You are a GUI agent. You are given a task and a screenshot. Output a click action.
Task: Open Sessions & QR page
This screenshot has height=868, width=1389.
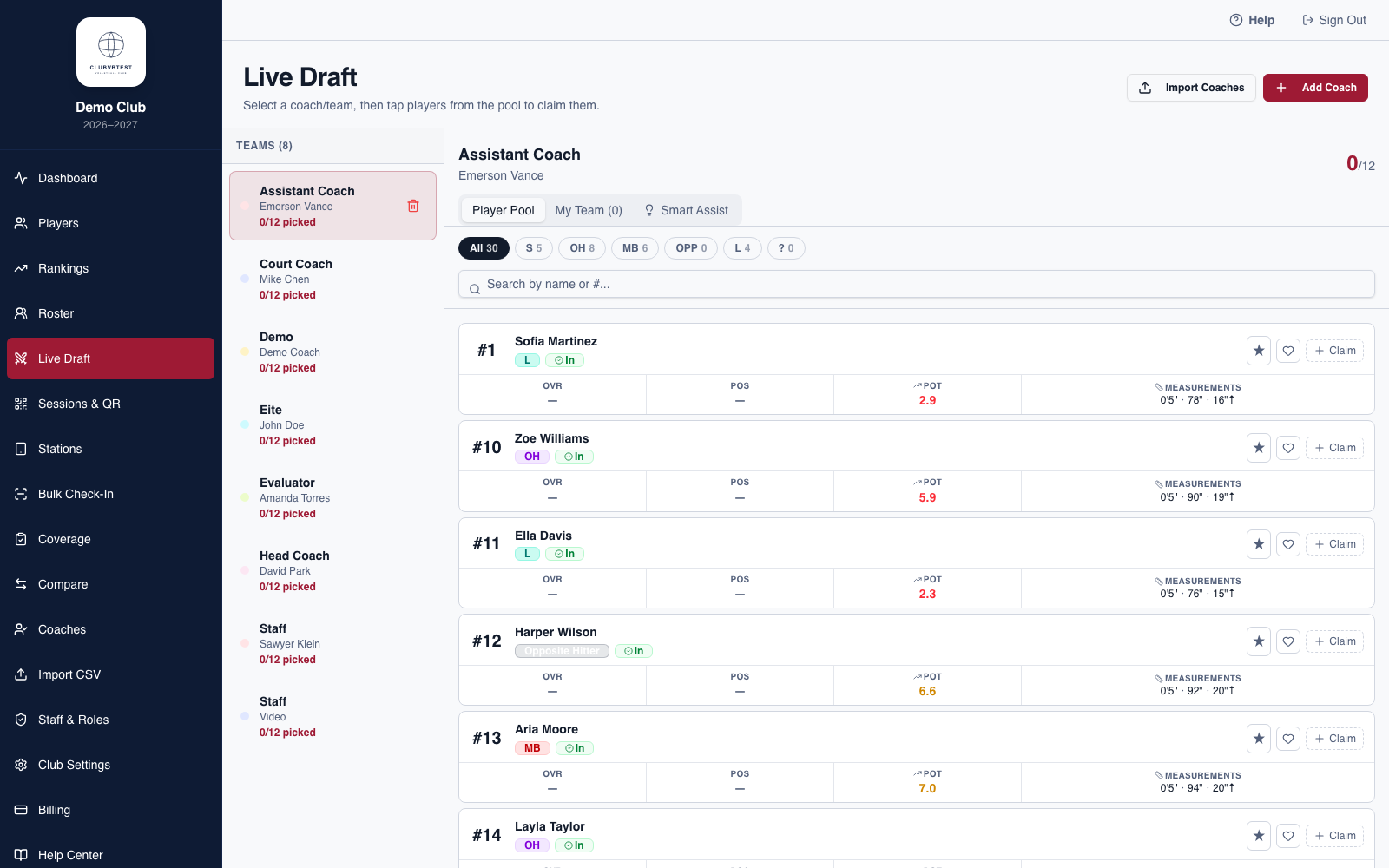[110, 404]
